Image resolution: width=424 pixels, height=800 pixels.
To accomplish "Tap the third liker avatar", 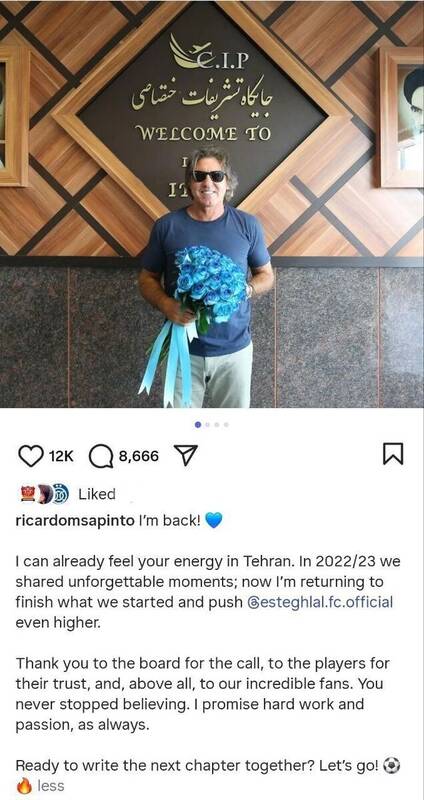I will (x=60, y=494).
